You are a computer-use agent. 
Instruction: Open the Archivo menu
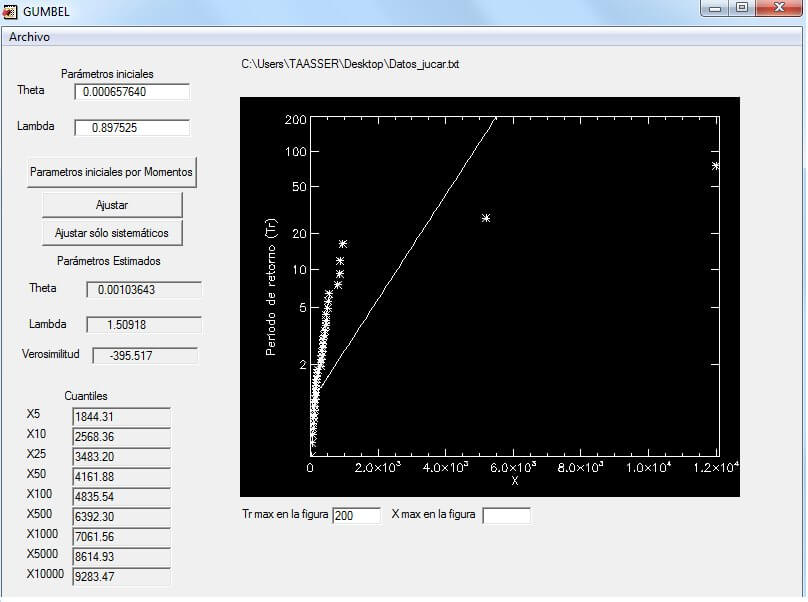tap(29, 37)
